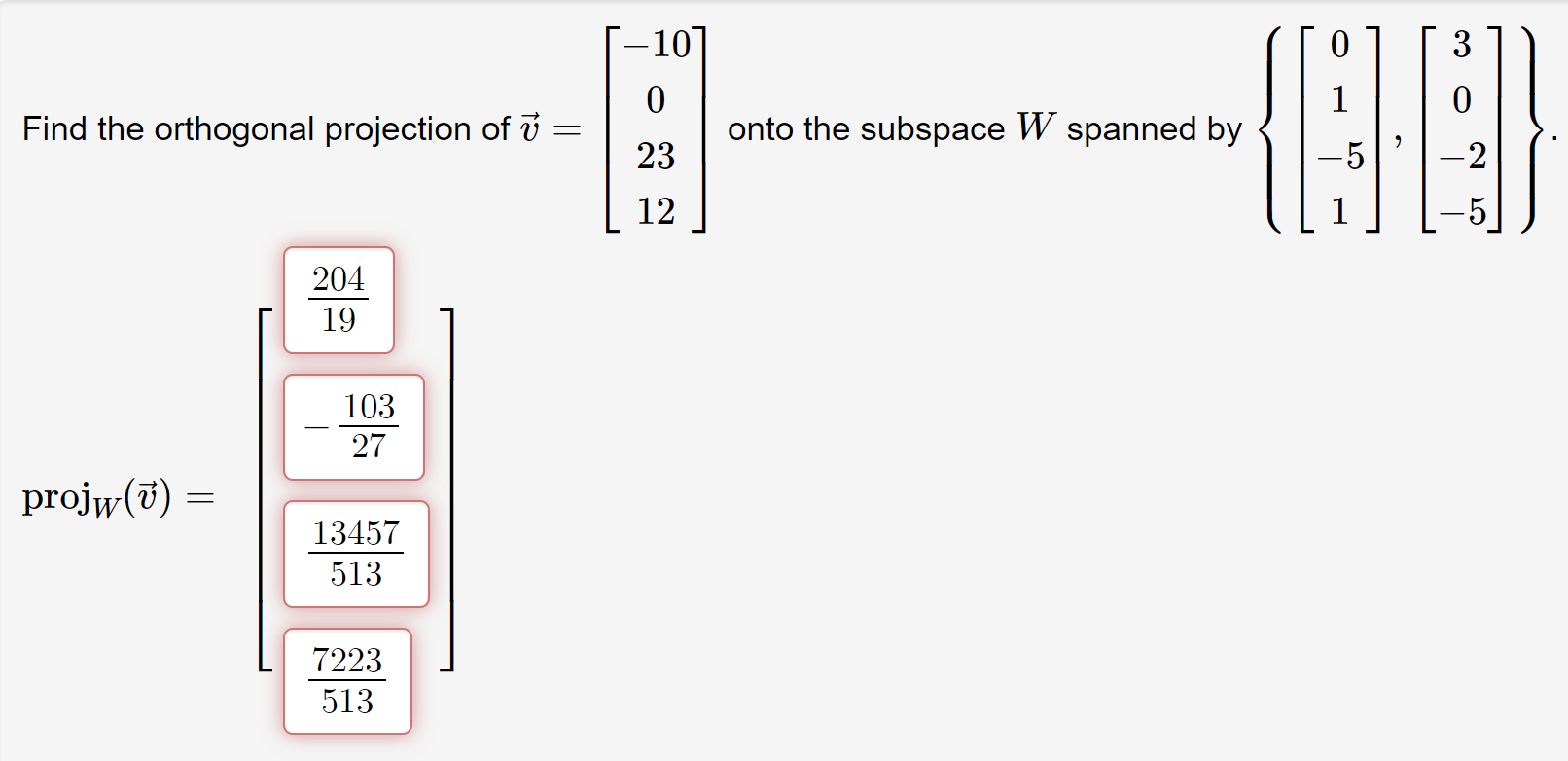Click the second highlighted fraction entry
1568x761 pixels.
353,428
